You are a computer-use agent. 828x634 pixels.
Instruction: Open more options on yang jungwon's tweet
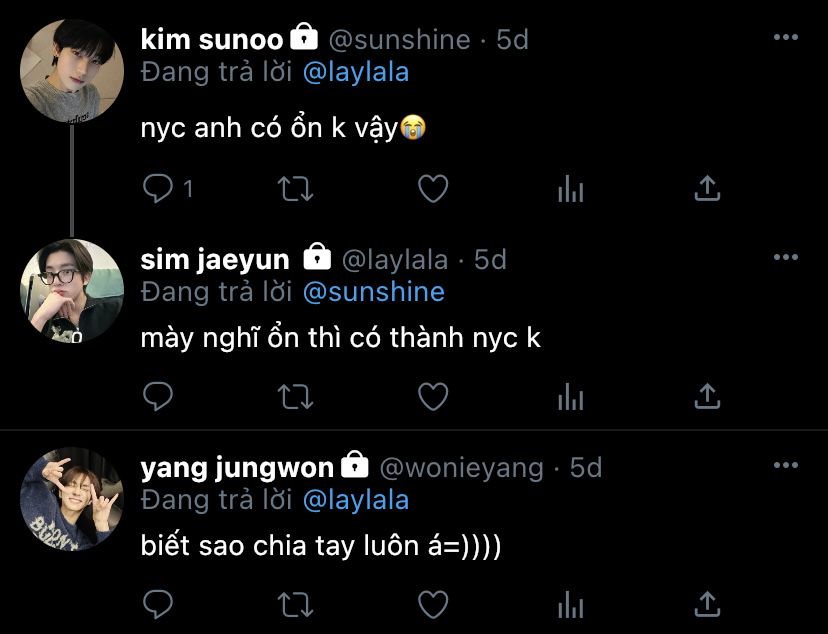[x=786, y=465]
